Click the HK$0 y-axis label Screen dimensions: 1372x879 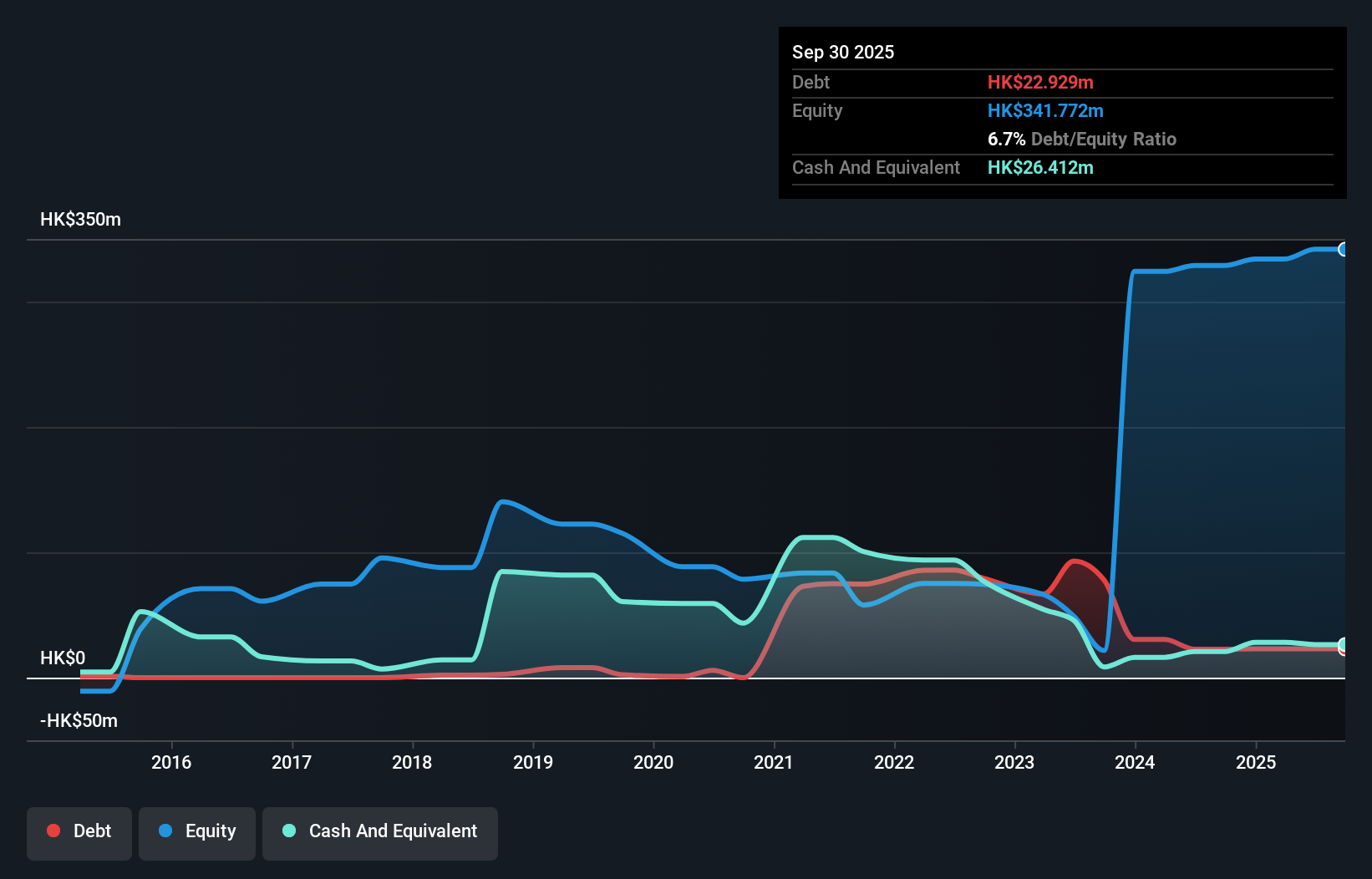tap(63, 658)
